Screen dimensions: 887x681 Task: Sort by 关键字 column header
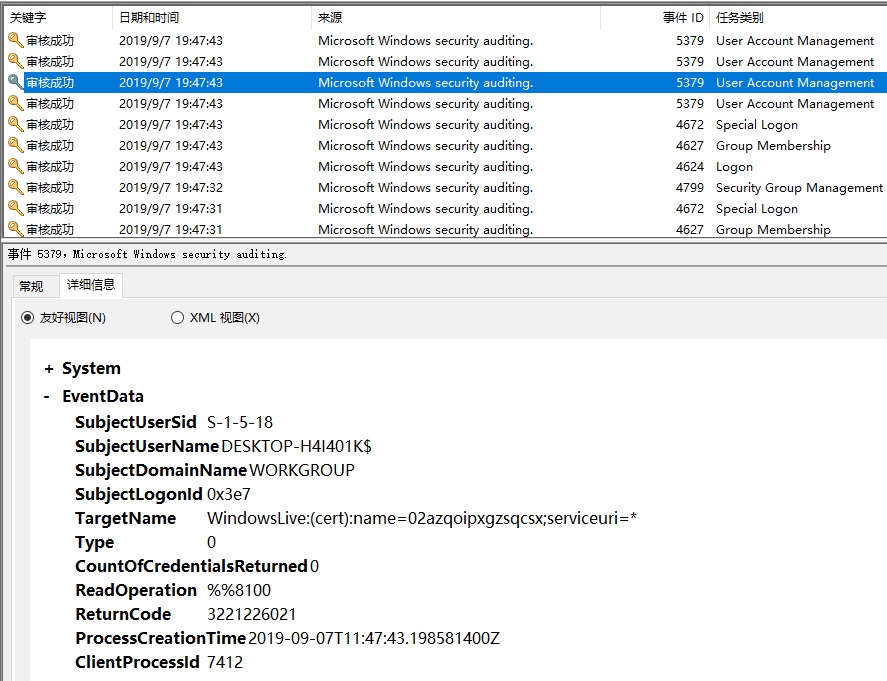[58, 18]
